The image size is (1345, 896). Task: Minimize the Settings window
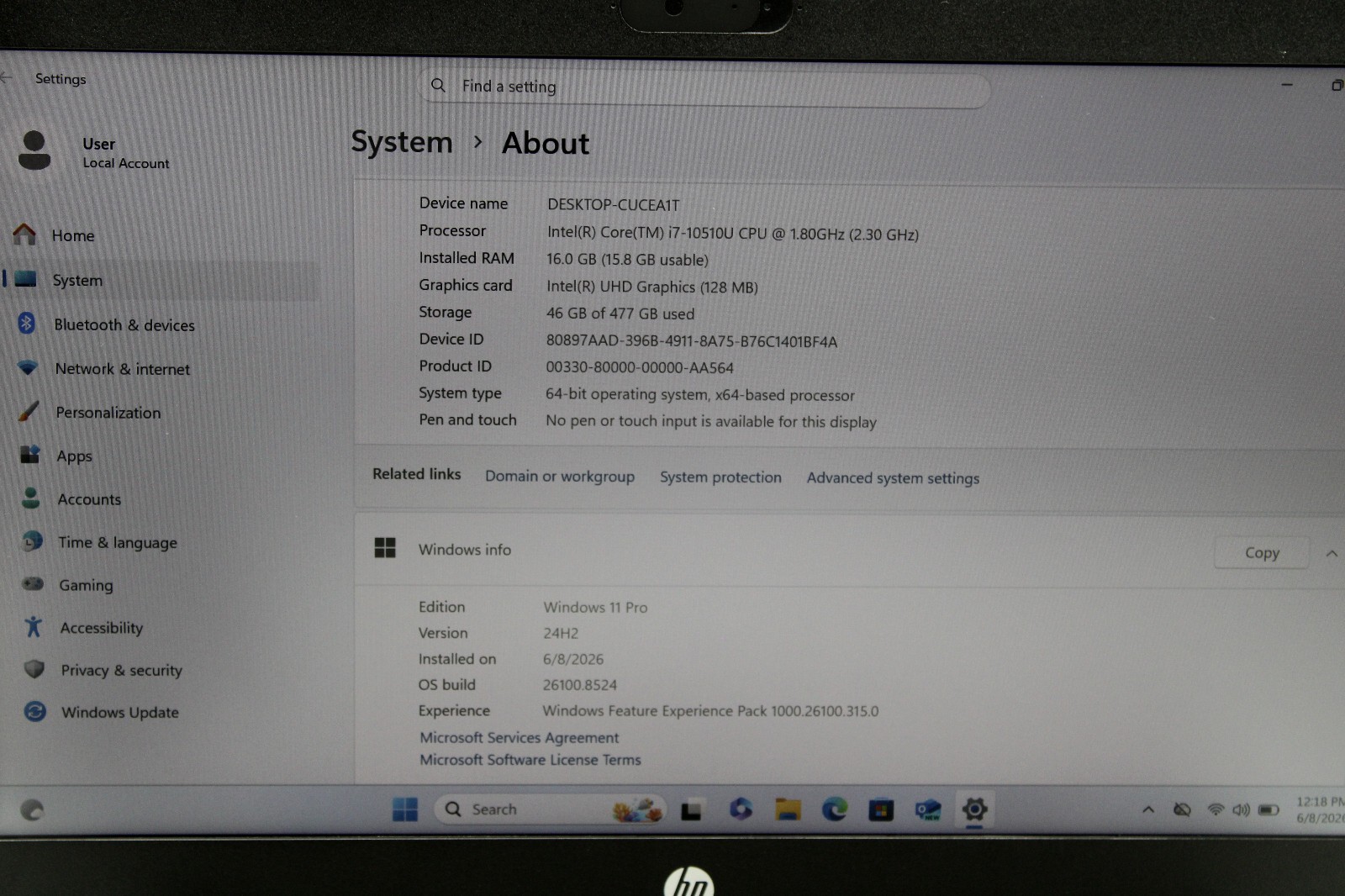click(1287, 84)
